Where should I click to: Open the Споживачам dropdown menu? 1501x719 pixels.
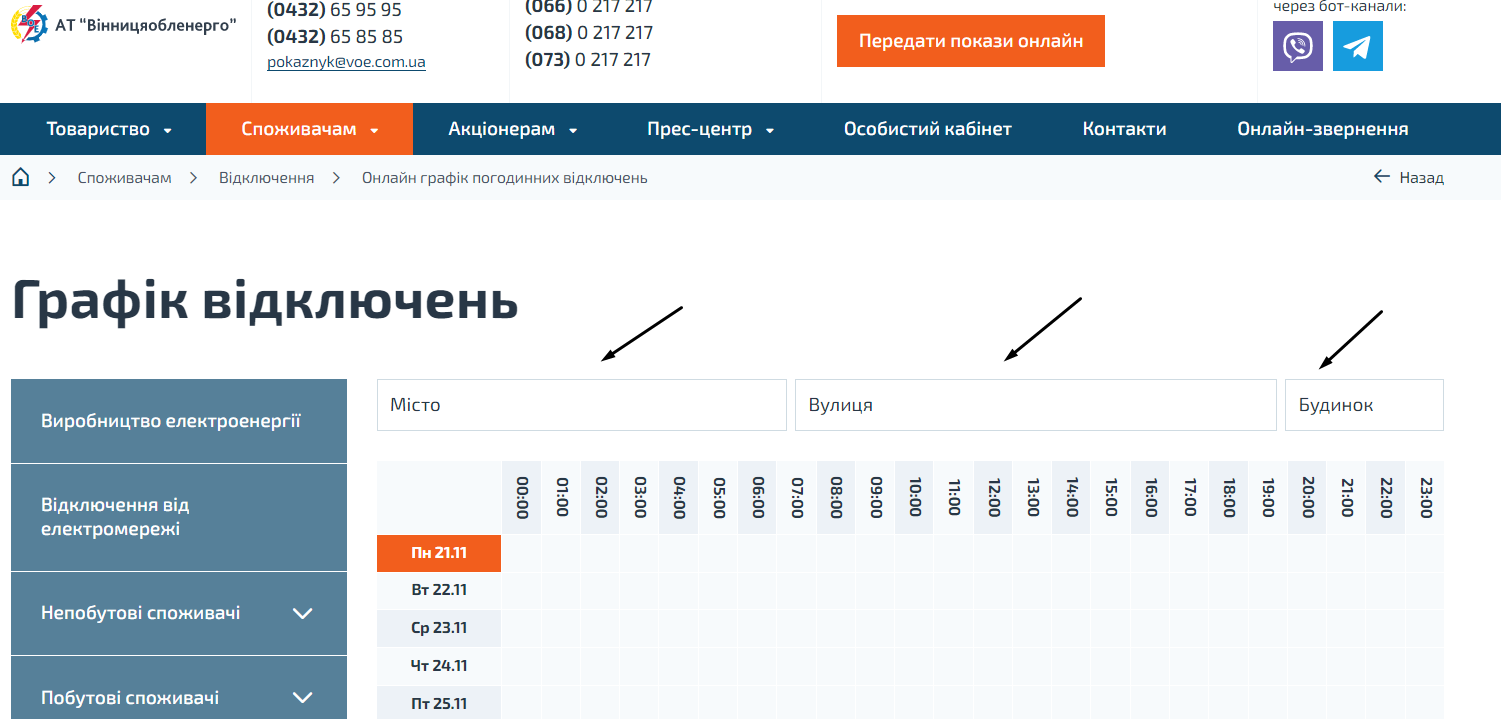pos(300,128)
